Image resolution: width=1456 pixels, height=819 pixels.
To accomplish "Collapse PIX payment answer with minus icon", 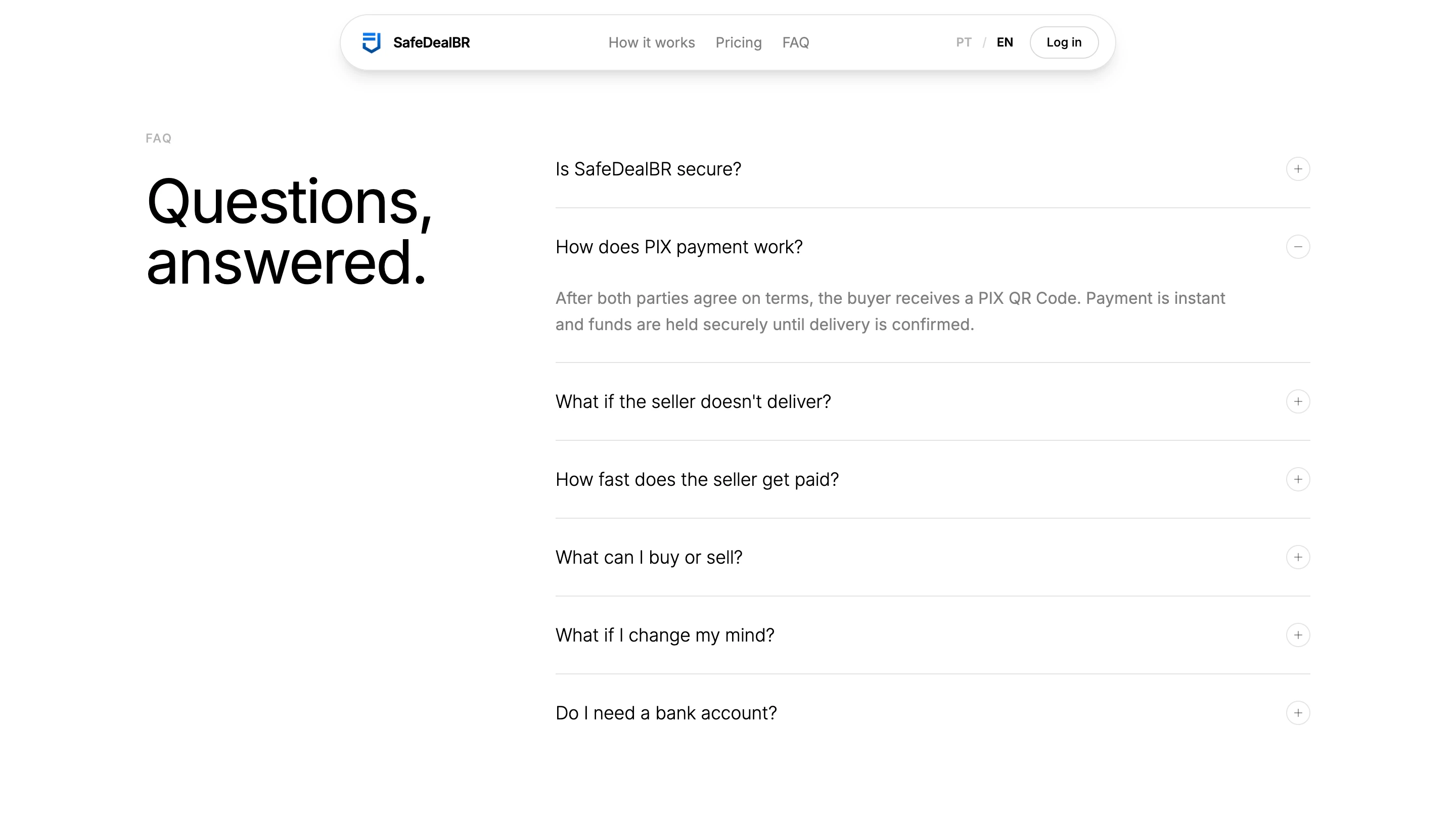I will pyautogui.click(x=1297, y=247).
